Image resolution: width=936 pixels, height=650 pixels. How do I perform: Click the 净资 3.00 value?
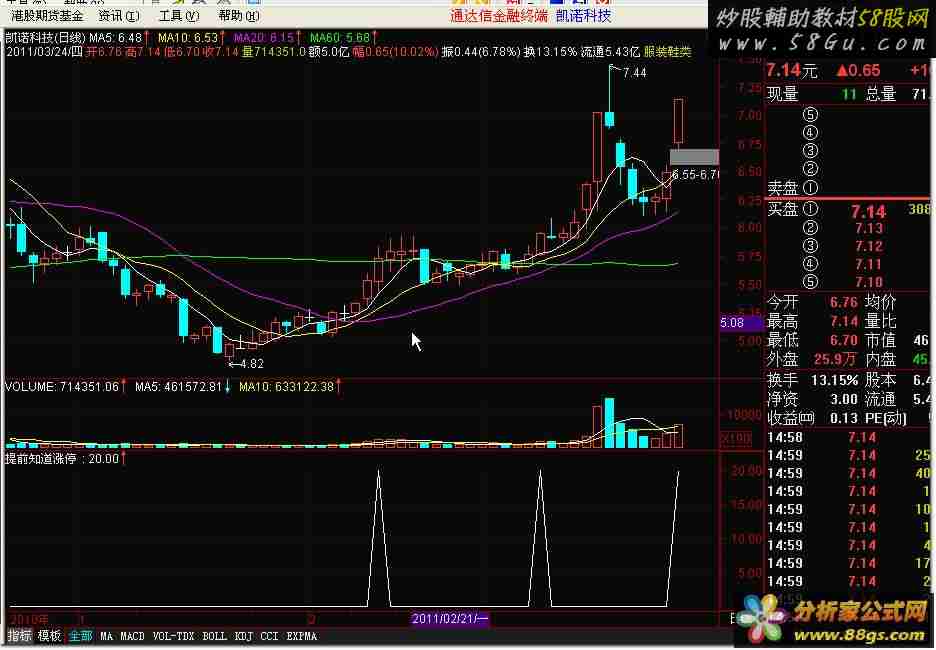coord(844,399)
